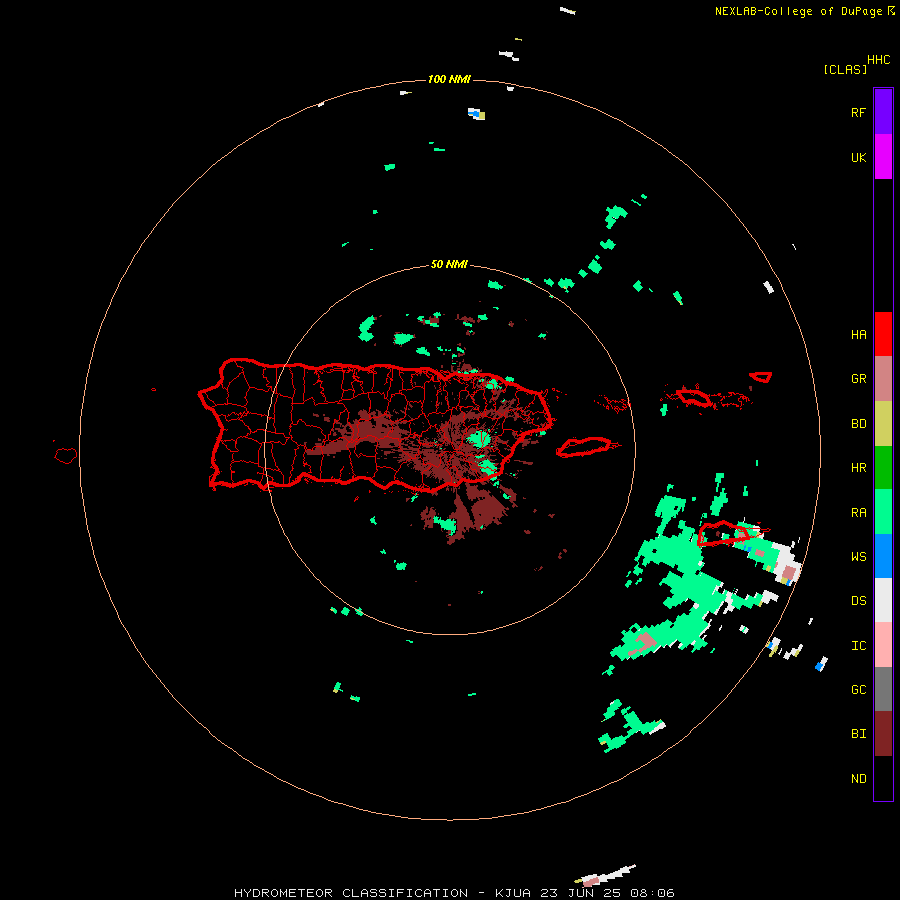Click the BI brown legend swatch

coord(883,734)
